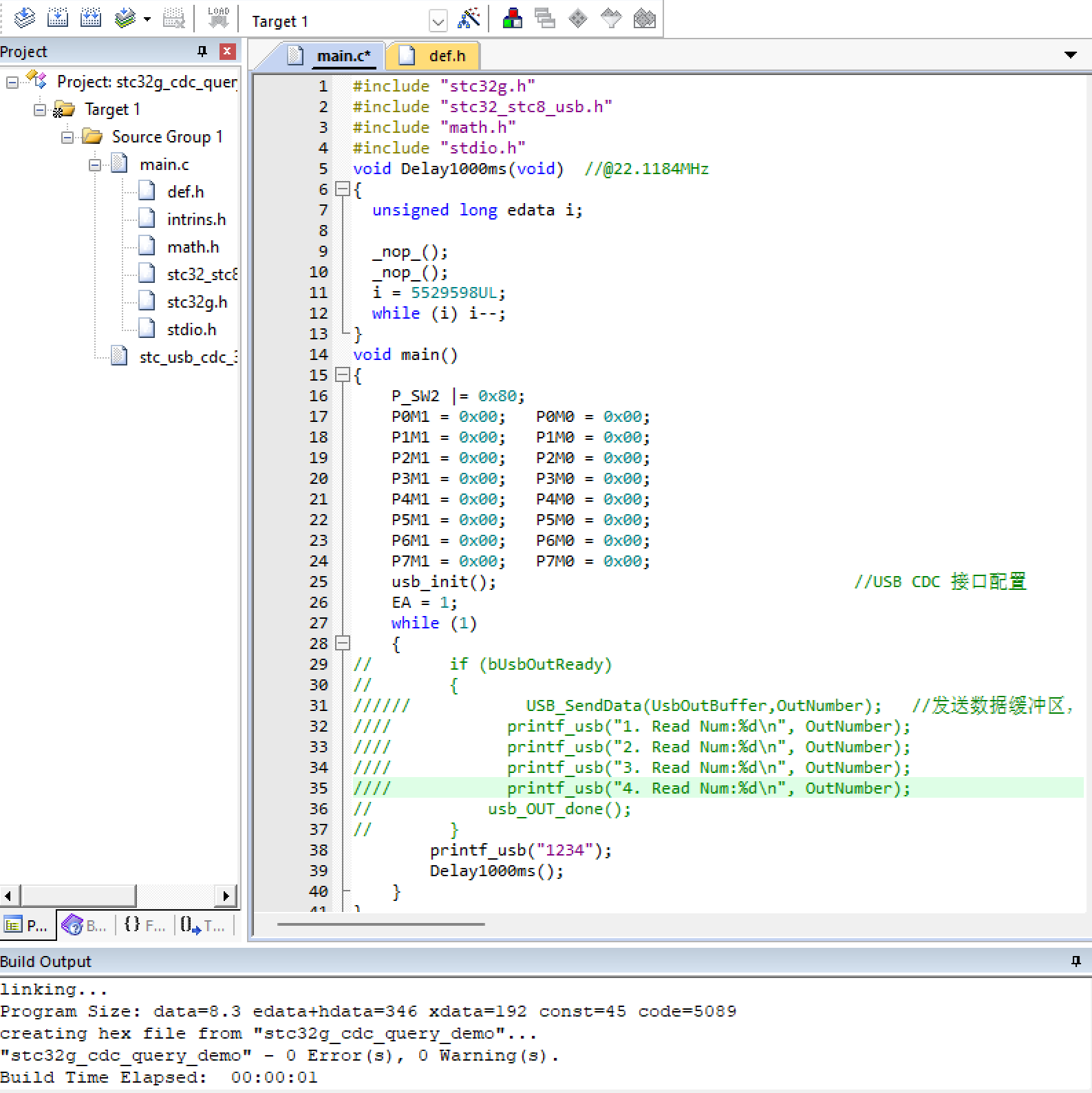The image size is (1092, 1093).
Task: Collapse the main.c tree node
Action: click(95, 165)
